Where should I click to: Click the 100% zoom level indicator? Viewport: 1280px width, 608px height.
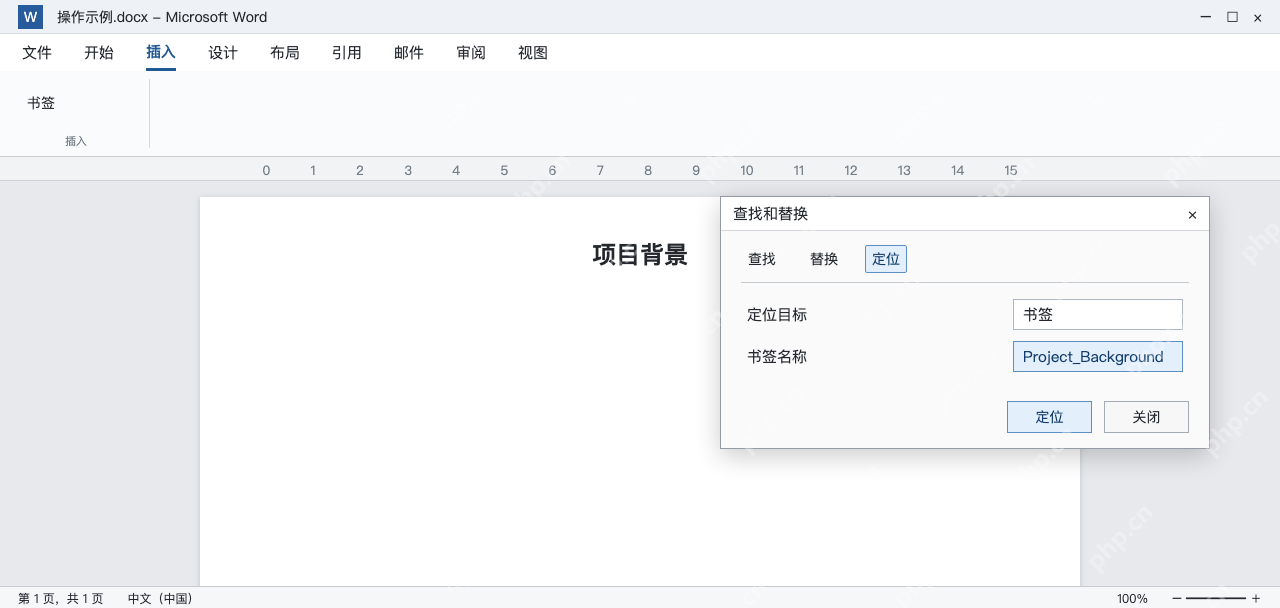point(1132,599)
